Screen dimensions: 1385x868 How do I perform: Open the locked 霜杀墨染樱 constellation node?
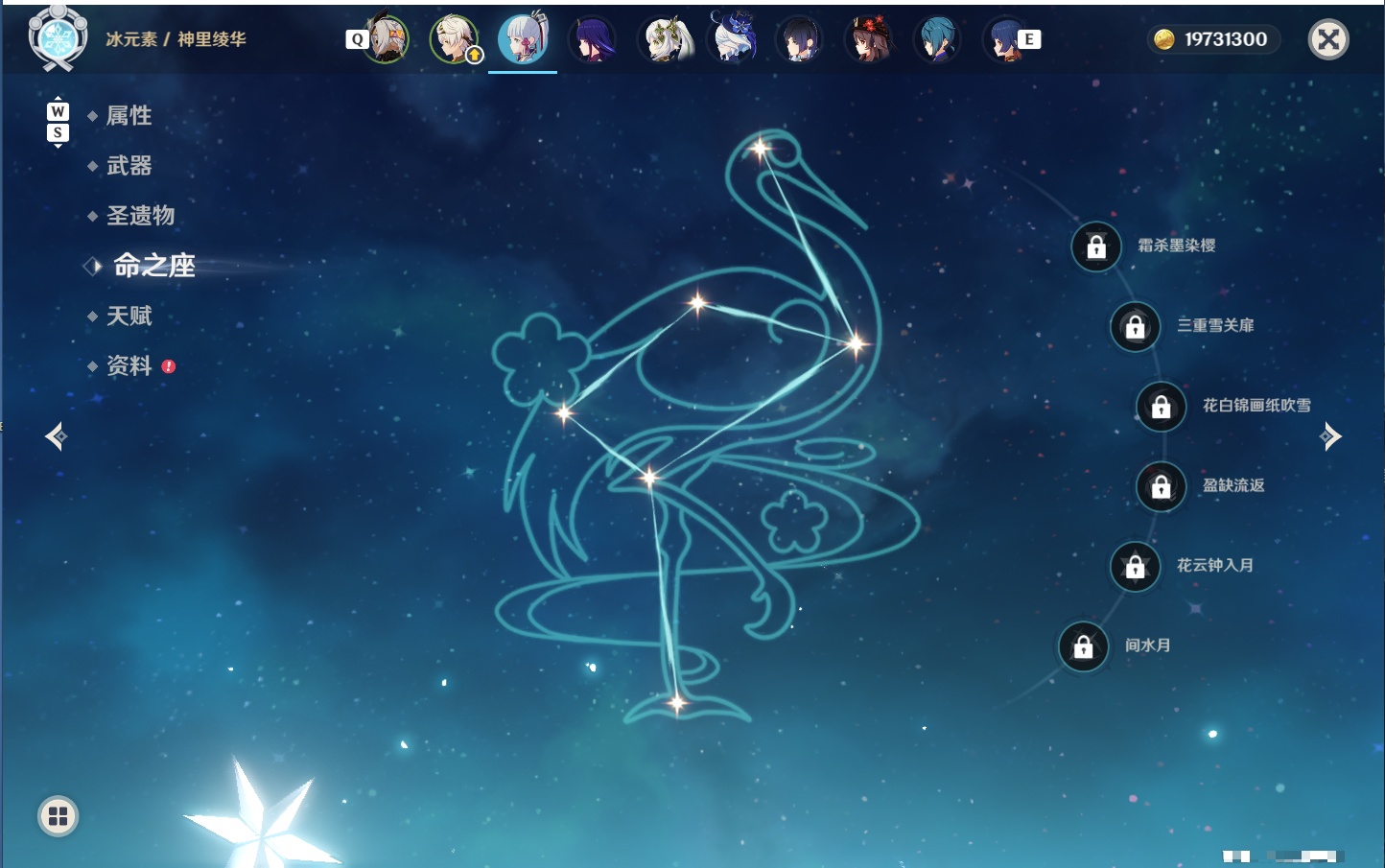[1096, 246]
